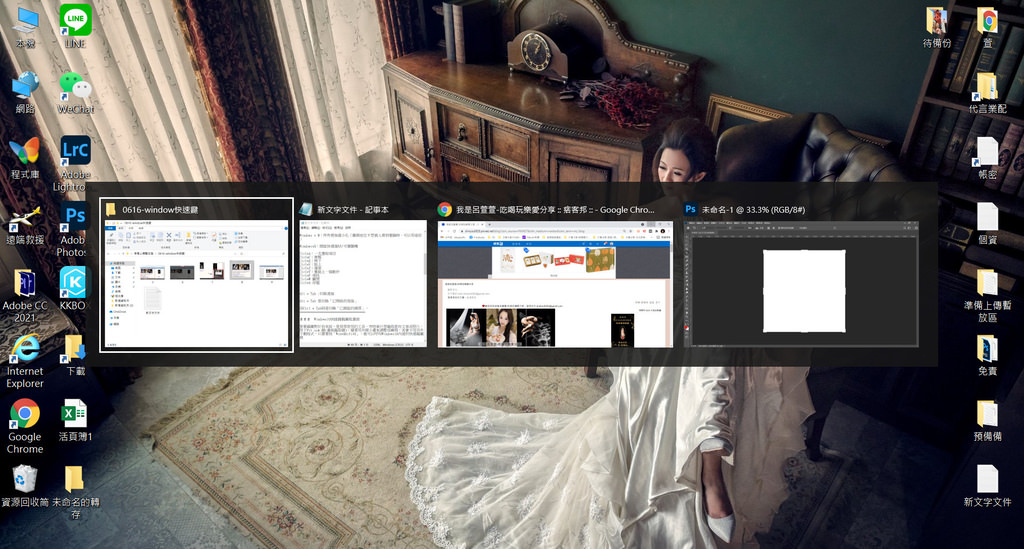
Task: Open the 個資 document icon
Action: tap(987, 223)
